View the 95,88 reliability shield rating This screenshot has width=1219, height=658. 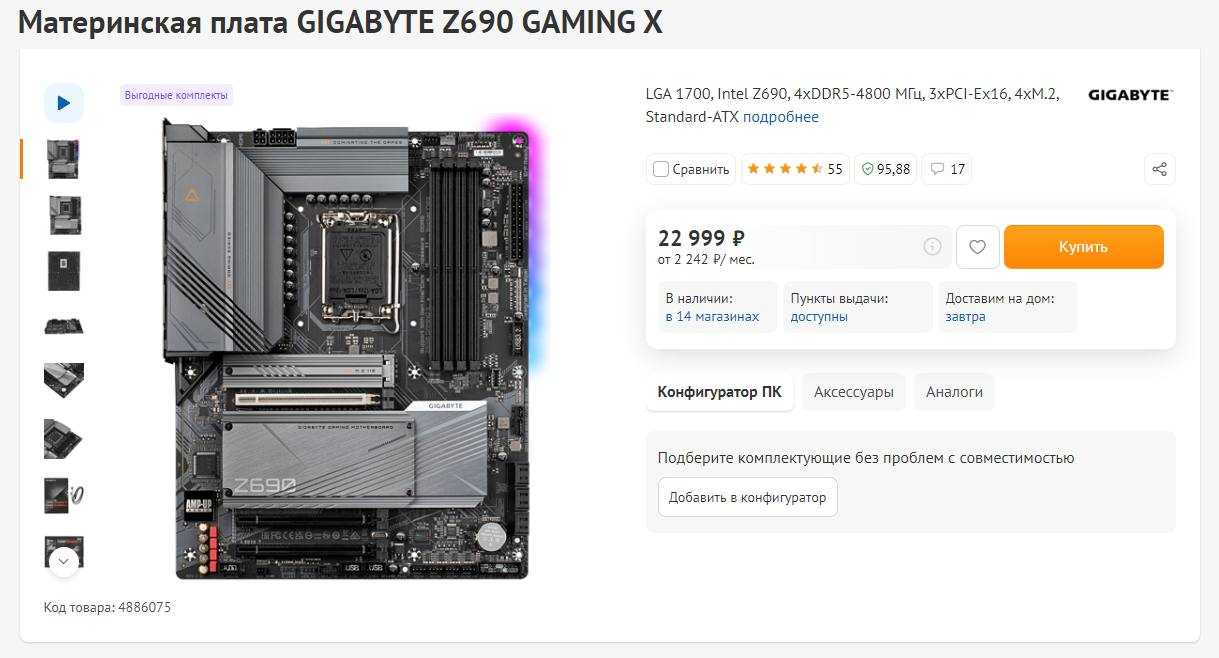pyautogui.click(x=886, y=169)
